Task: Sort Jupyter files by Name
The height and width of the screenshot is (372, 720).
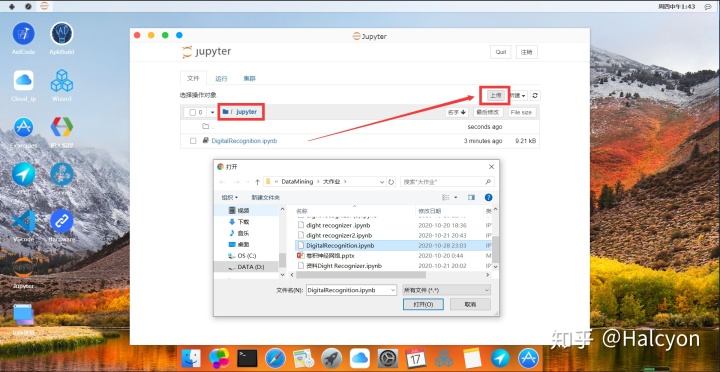Action: coord(456,113)
